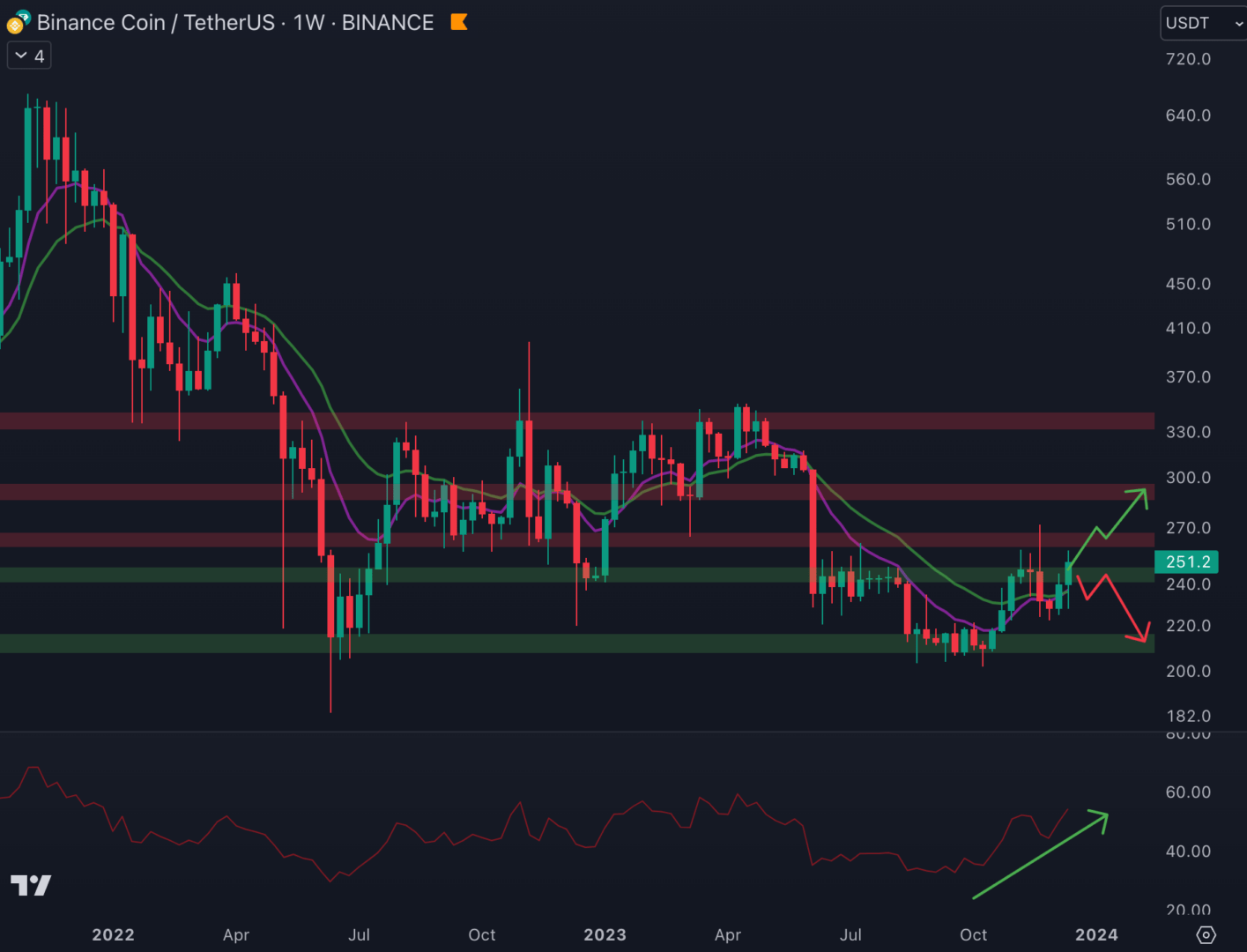Click the 2023 label on the time axis
Image resolution: width=1247 pixels, height=952 pixels.
click(605, 934)
